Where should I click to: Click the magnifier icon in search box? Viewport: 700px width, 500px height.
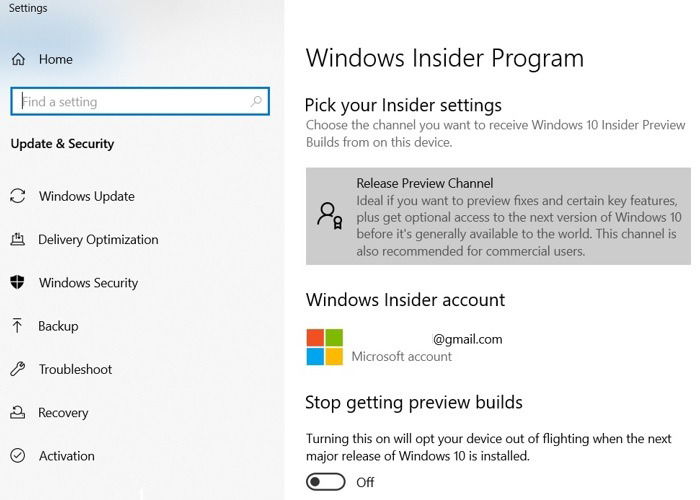coord(256,101)
